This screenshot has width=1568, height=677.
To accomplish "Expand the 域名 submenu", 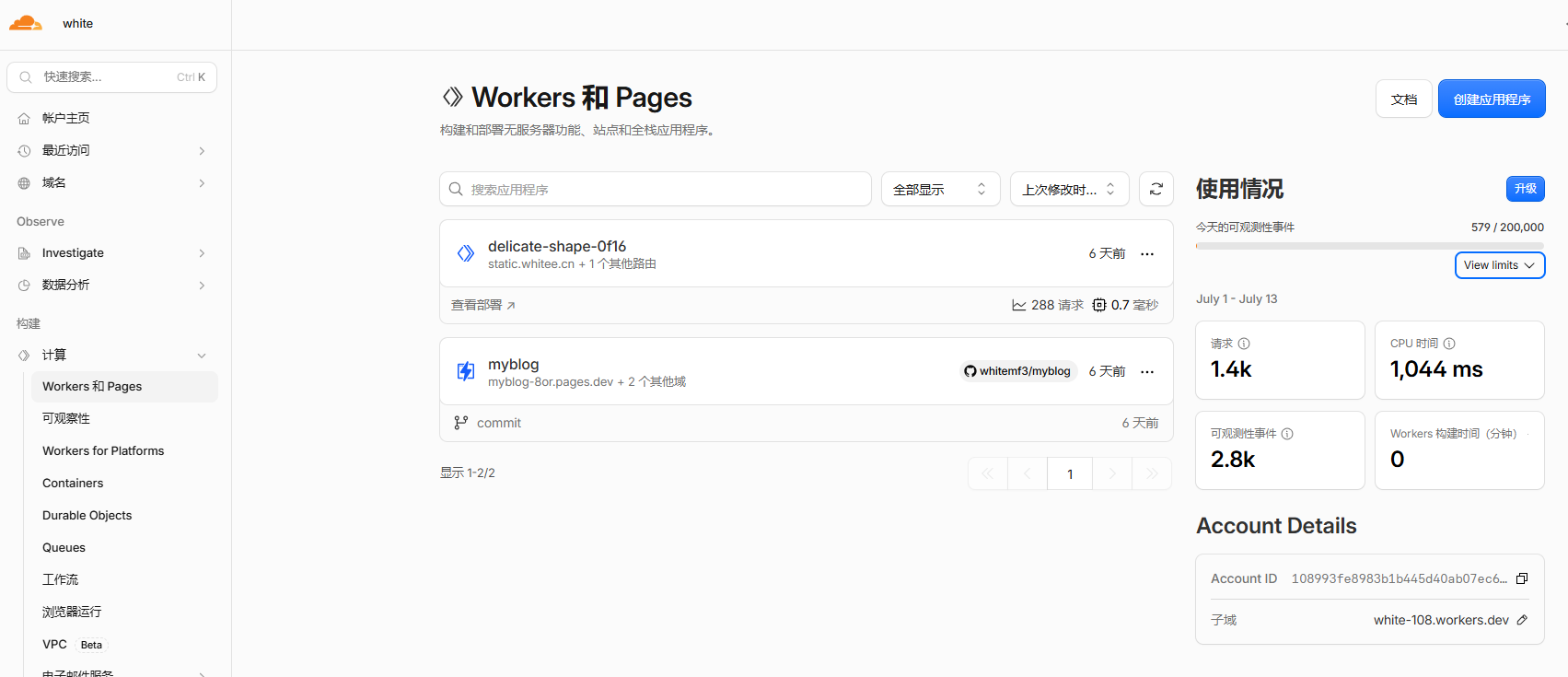I will (202, 183).
